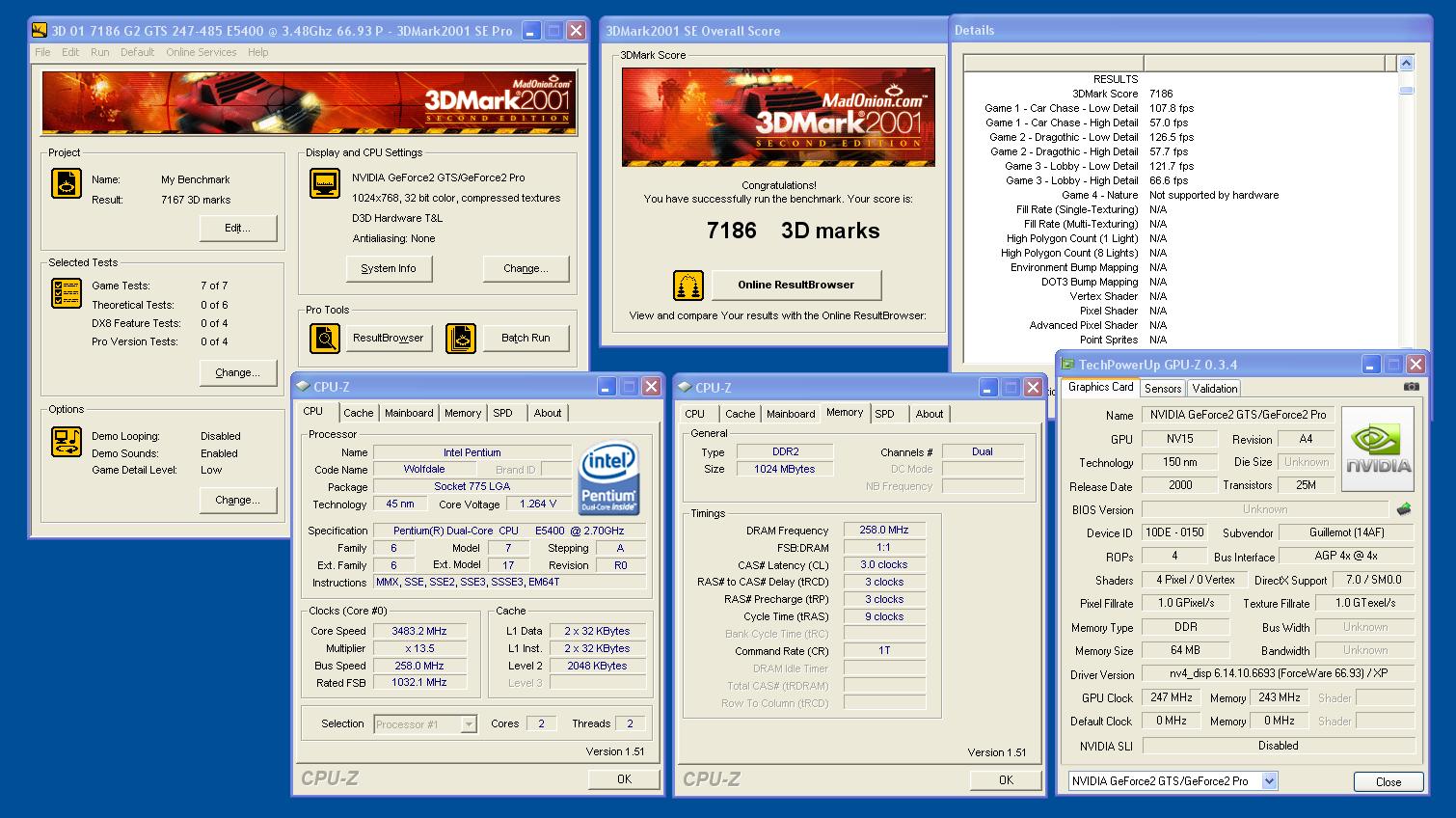The image size is (1456, 818).
Task: Click the GPU-Z BIOS save chip icon
Action: [1404, 508]
